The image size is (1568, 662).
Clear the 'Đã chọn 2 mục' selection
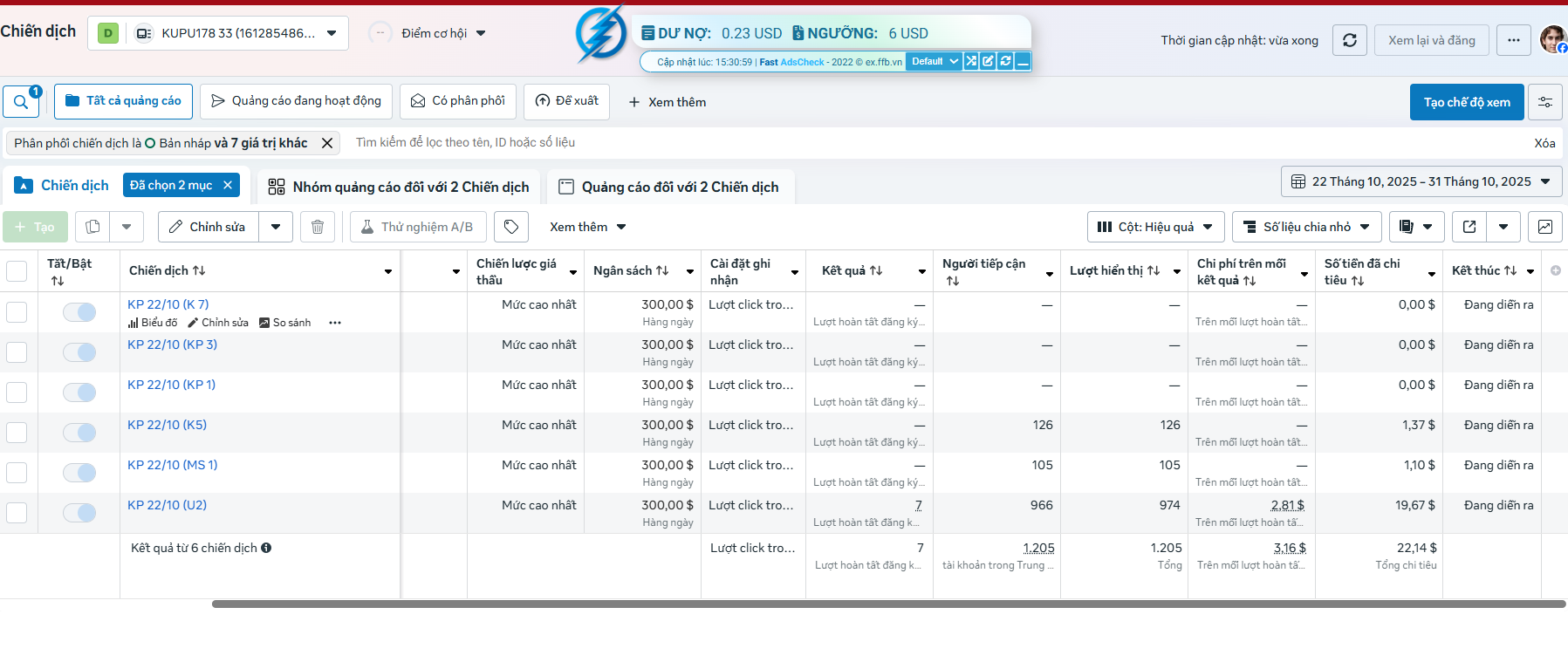click(x=228, y=185)
